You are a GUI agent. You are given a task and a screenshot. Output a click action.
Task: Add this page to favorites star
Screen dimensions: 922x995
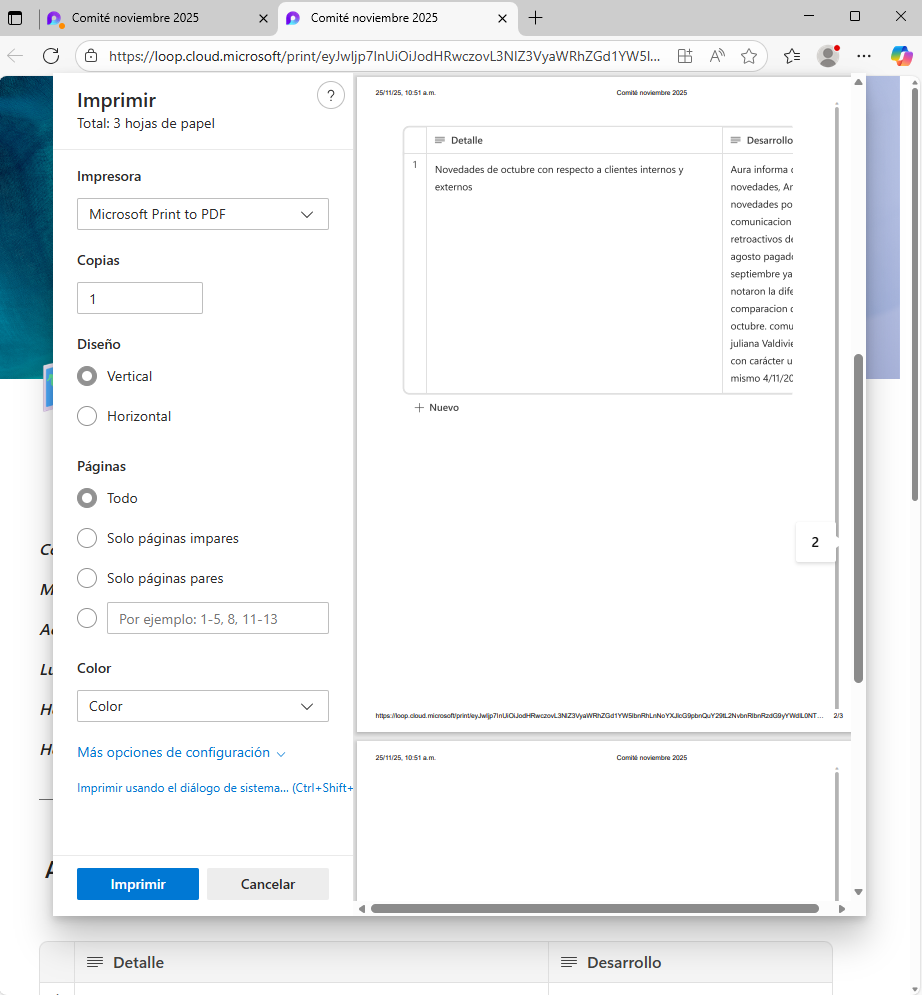point(749,56)
